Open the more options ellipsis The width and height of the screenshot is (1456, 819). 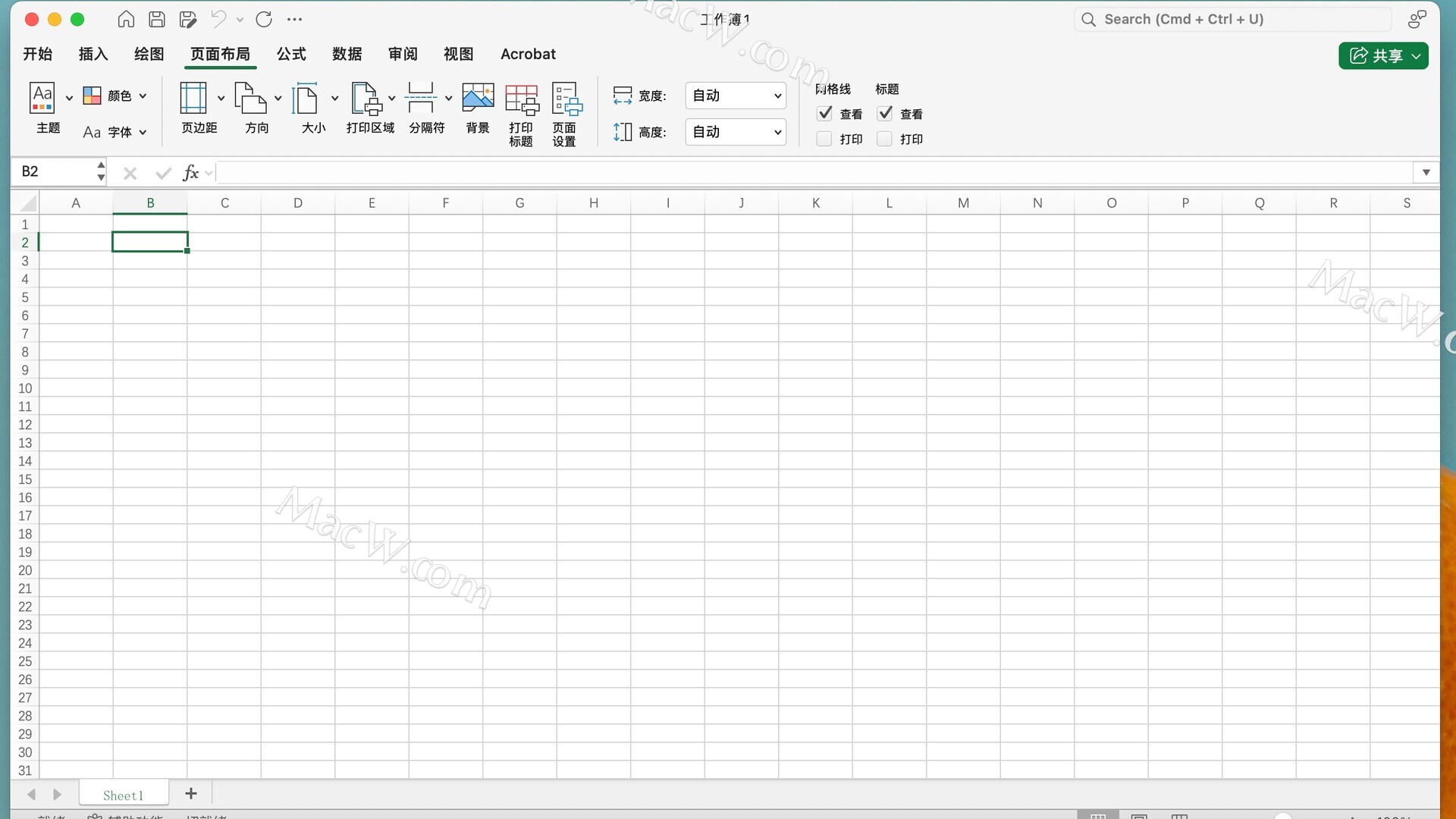point(295,19)
